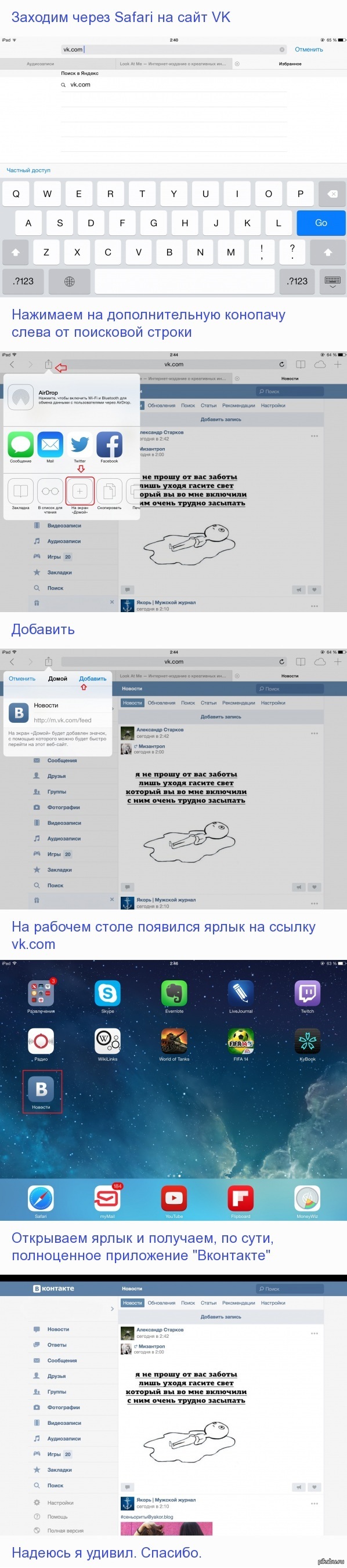Share to Twitter in share sheet

(80, 445)
